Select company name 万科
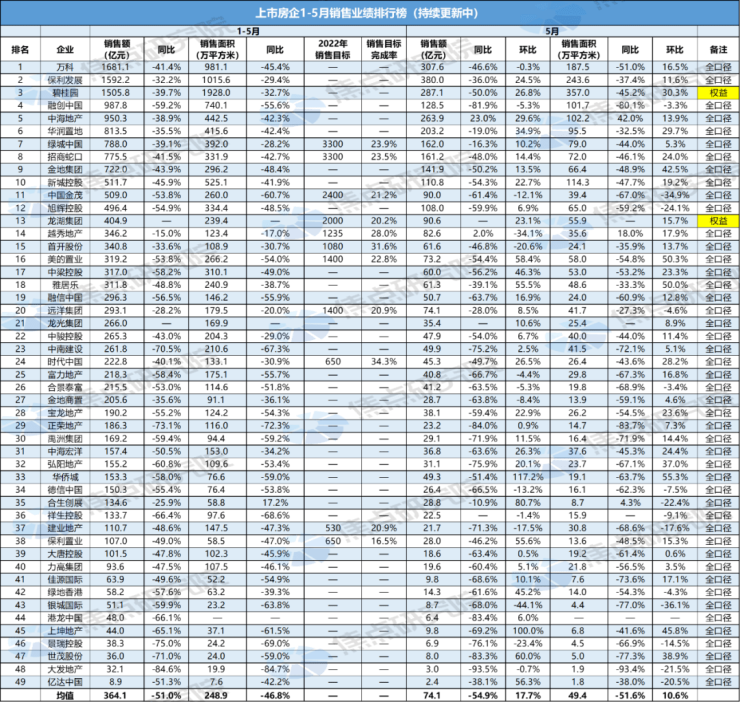The image size is (740, 702). click(65, 67)
